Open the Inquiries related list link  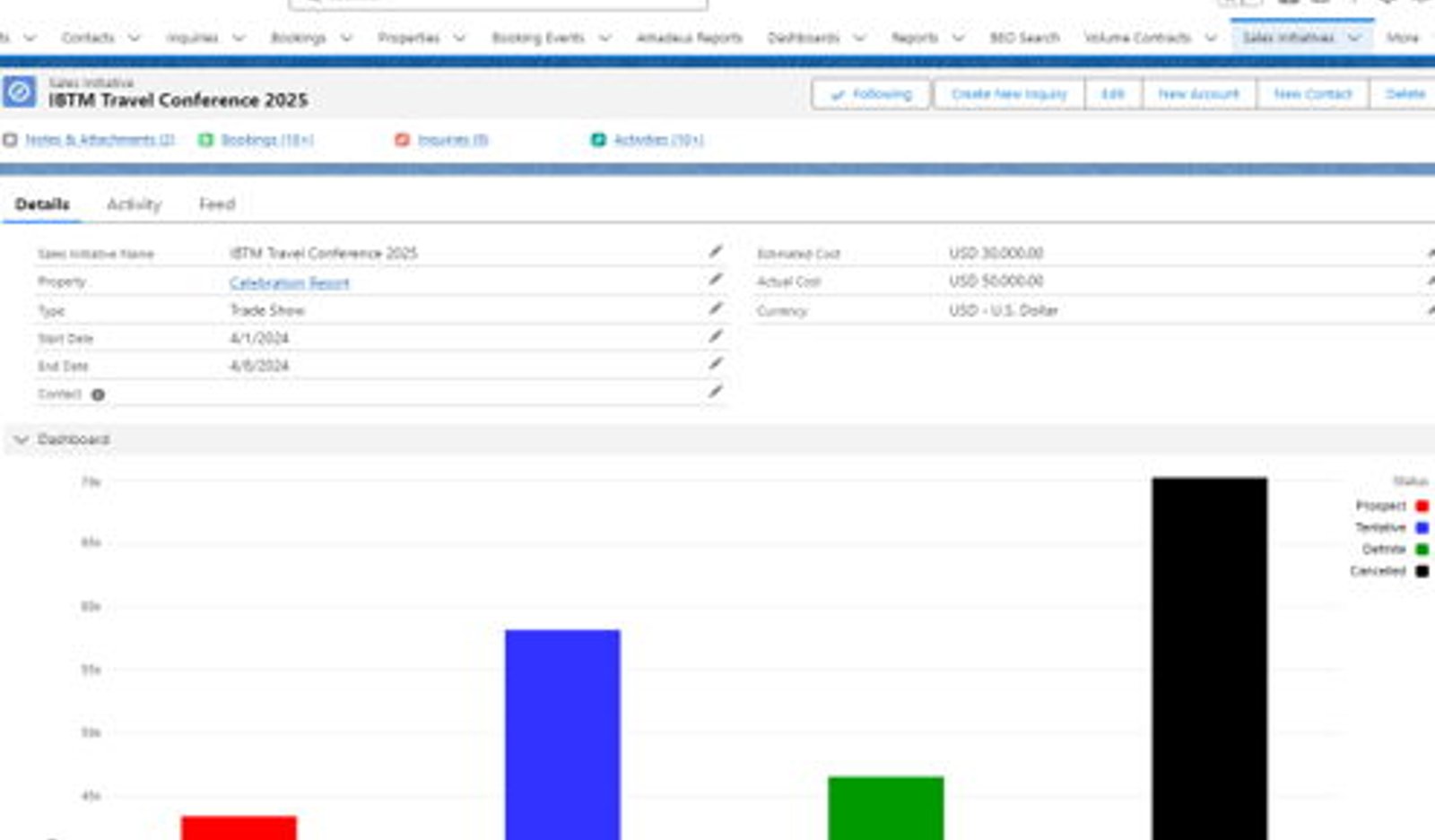[453, 140]
